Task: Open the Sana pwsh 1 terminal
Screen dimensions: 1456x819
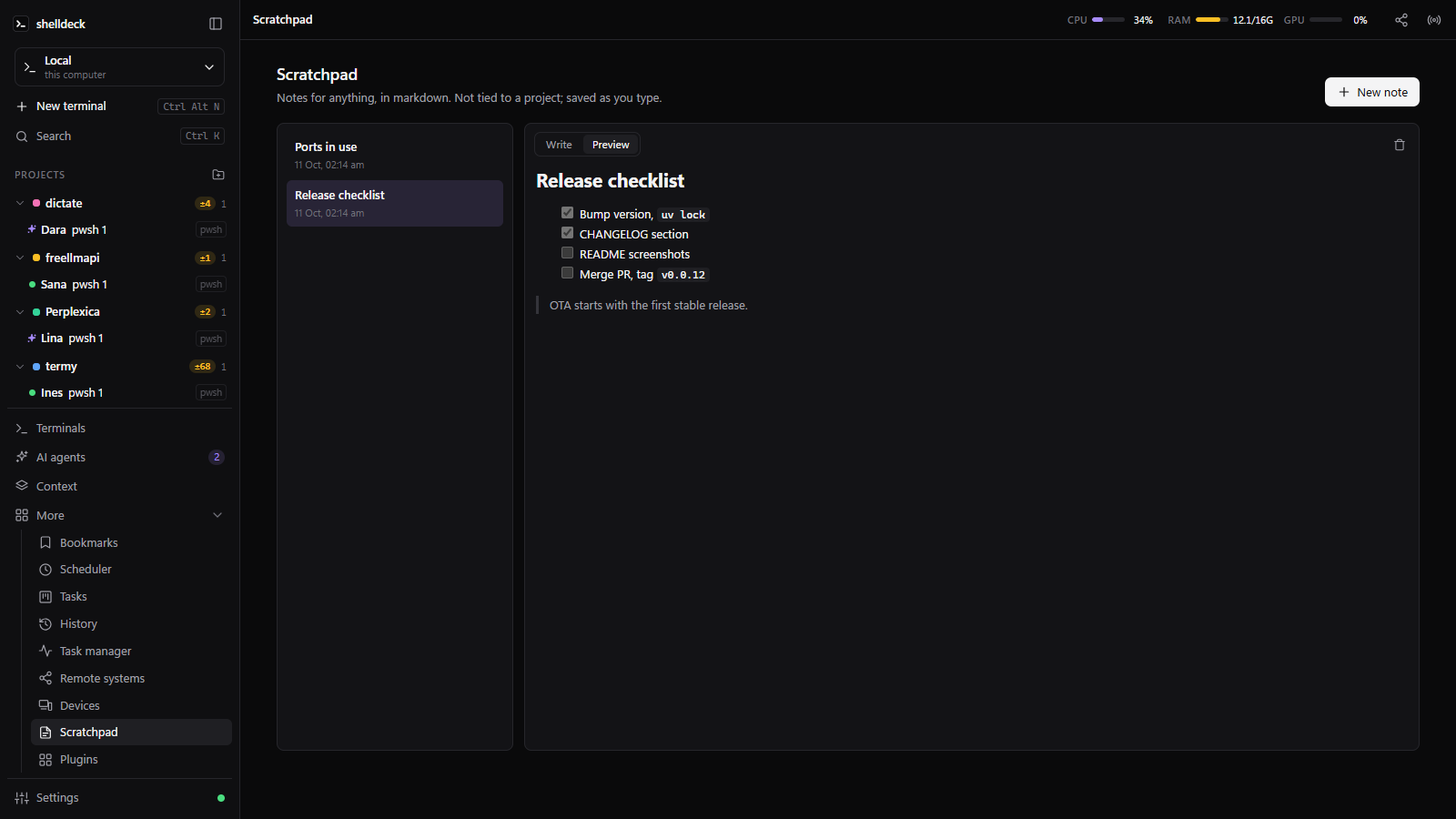Action: pos(126,285)
